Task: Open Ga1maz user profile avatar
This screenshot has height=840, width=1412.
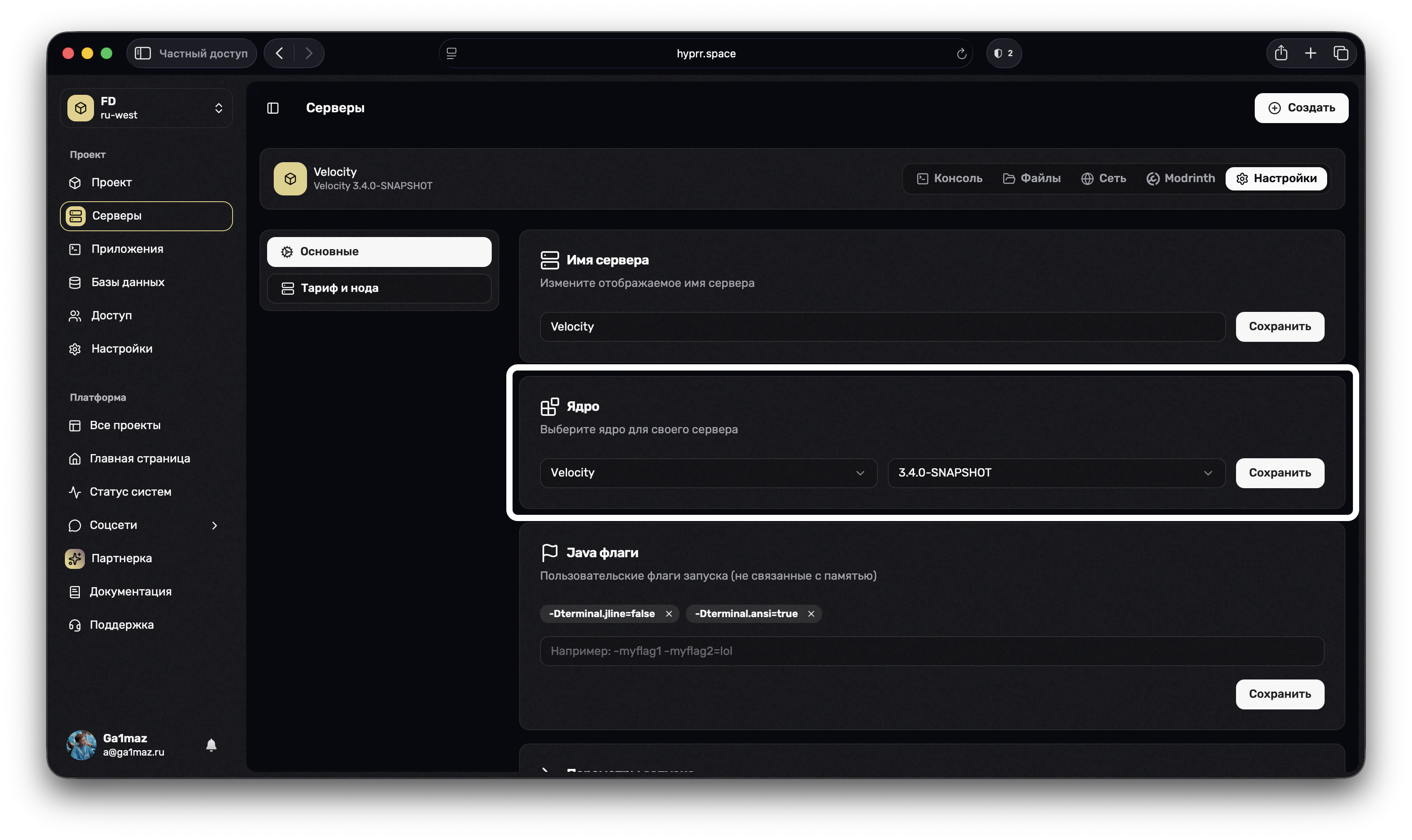Action: tap(81, 745)
